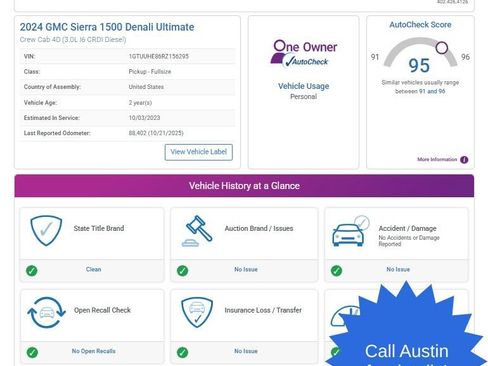Viewport: 488px width, 366px height.
Task: Click the Vehicle History at a Glance banner
Action: coord(244,186)
